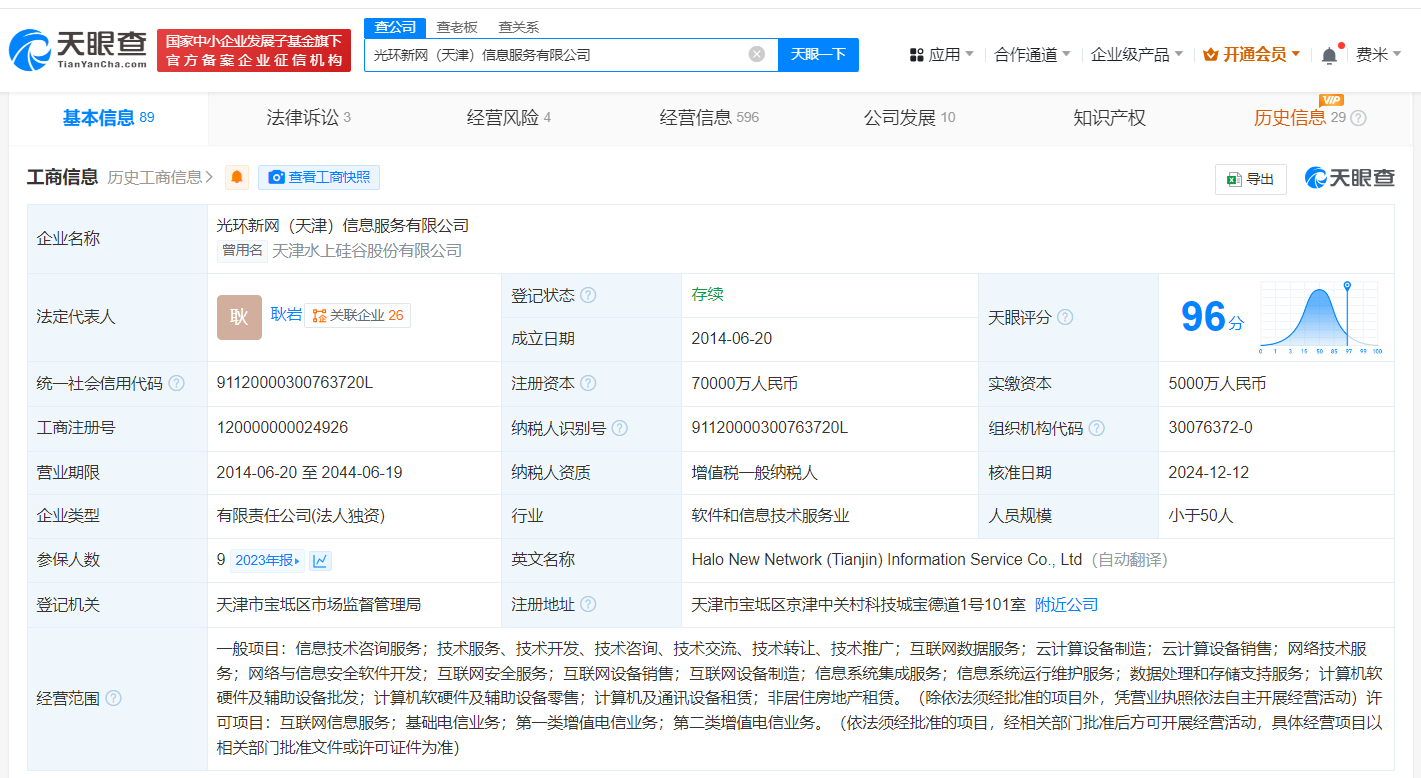Click the 有限责任公司(法人独资) company type
This screenshot has width=1421, height=778.
point(301,516)
